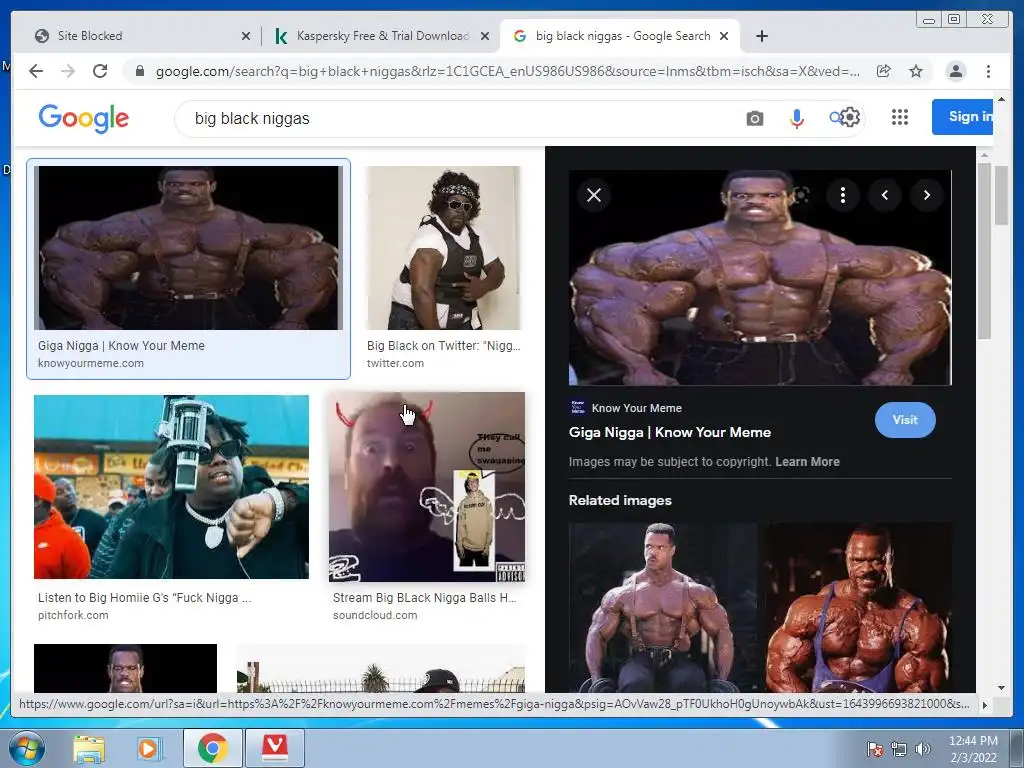Click the Google logo
The image size is (1024, 768).
(84, 118)
